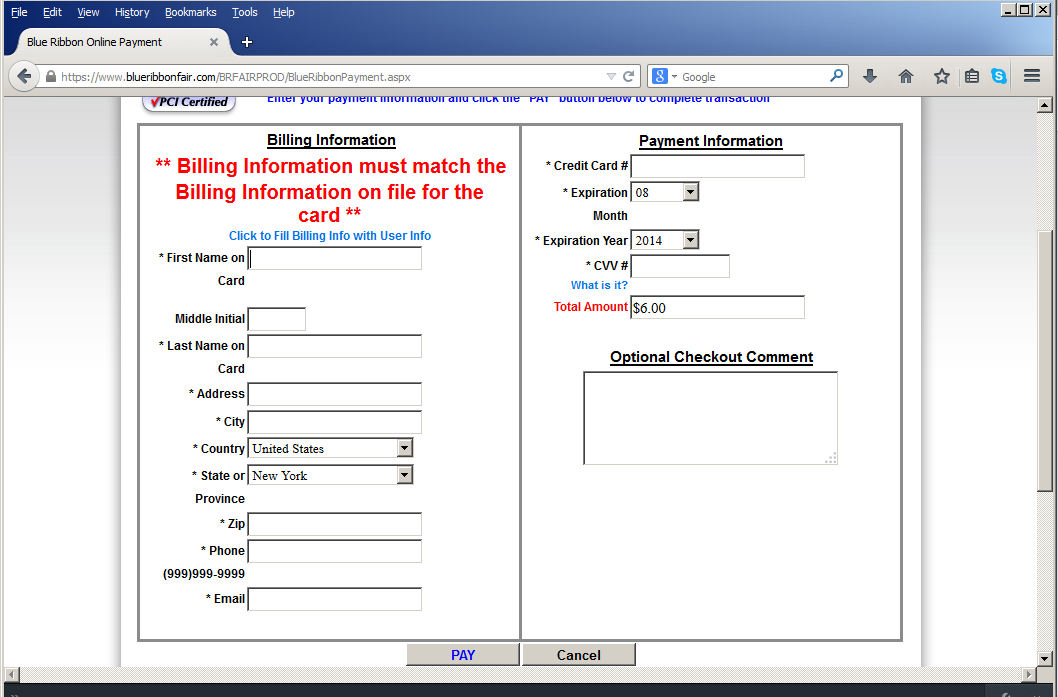Reload the page with the refresh icon

click(629, 76)
